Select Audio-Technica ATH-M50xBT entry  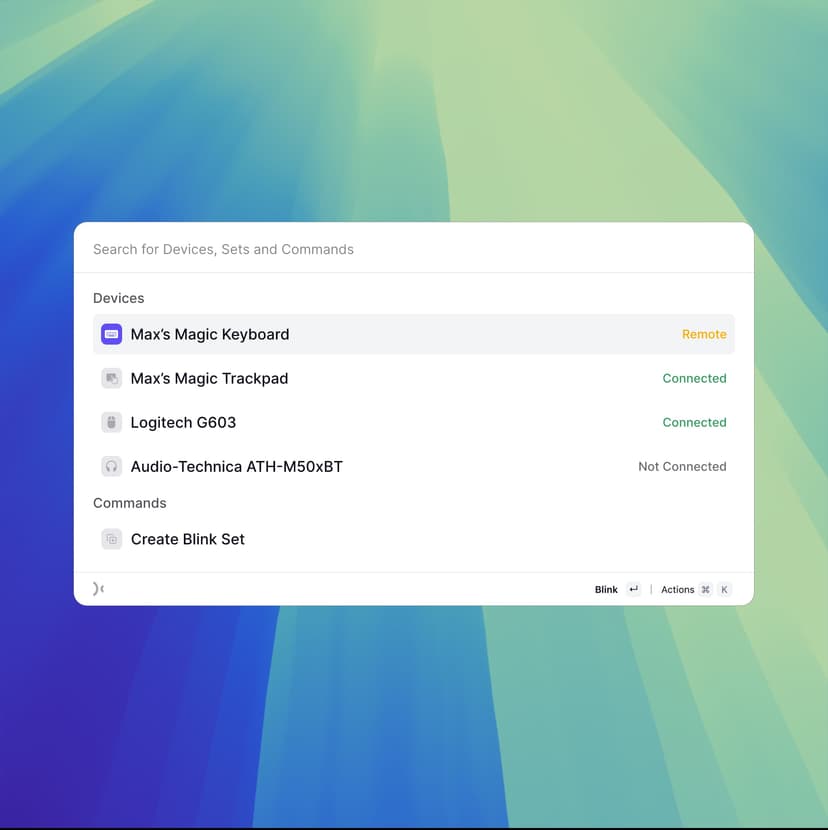point(236,466)
